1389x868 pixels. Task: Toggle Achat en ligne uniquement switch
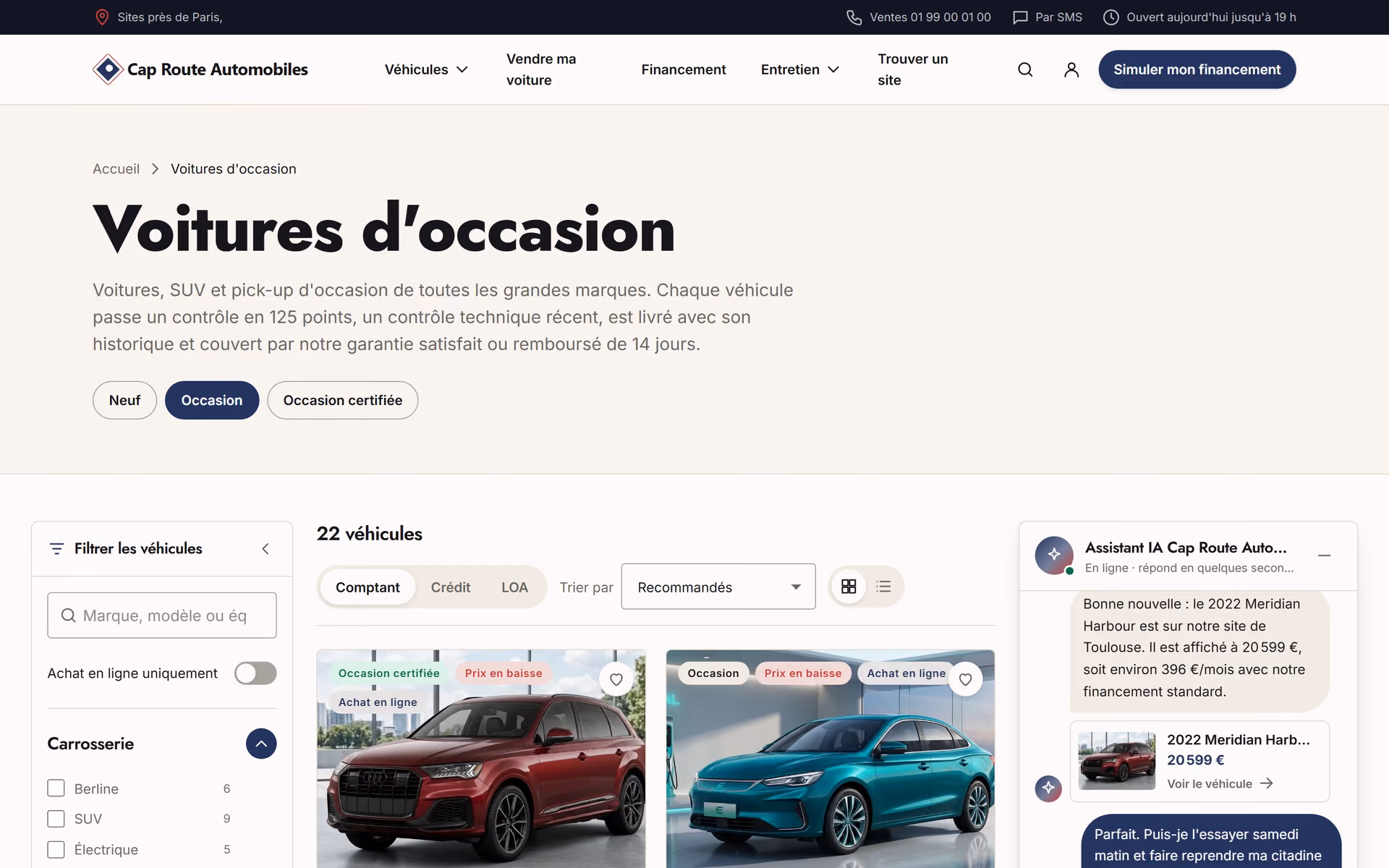pos(255,673)
